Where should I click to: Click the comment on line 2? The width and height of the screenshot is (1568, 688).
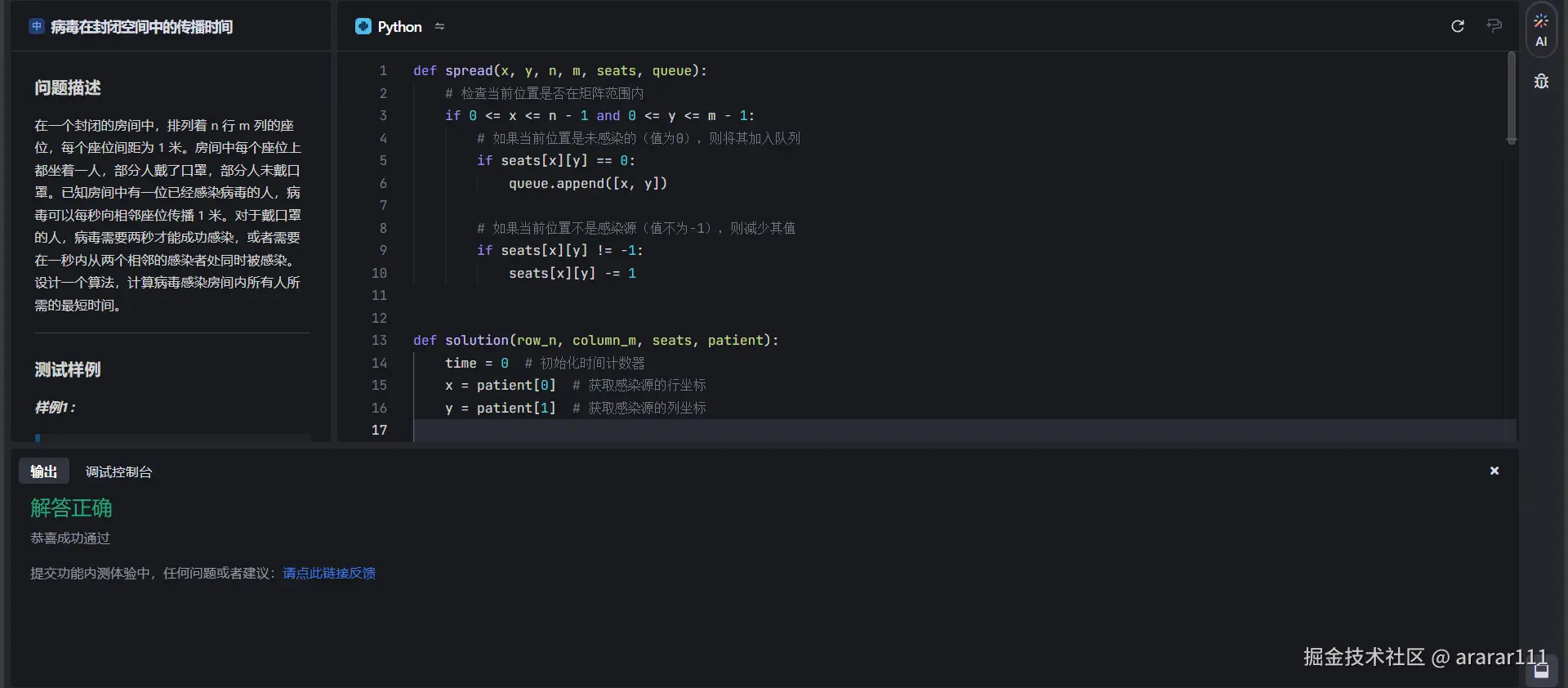click(544, 93)
